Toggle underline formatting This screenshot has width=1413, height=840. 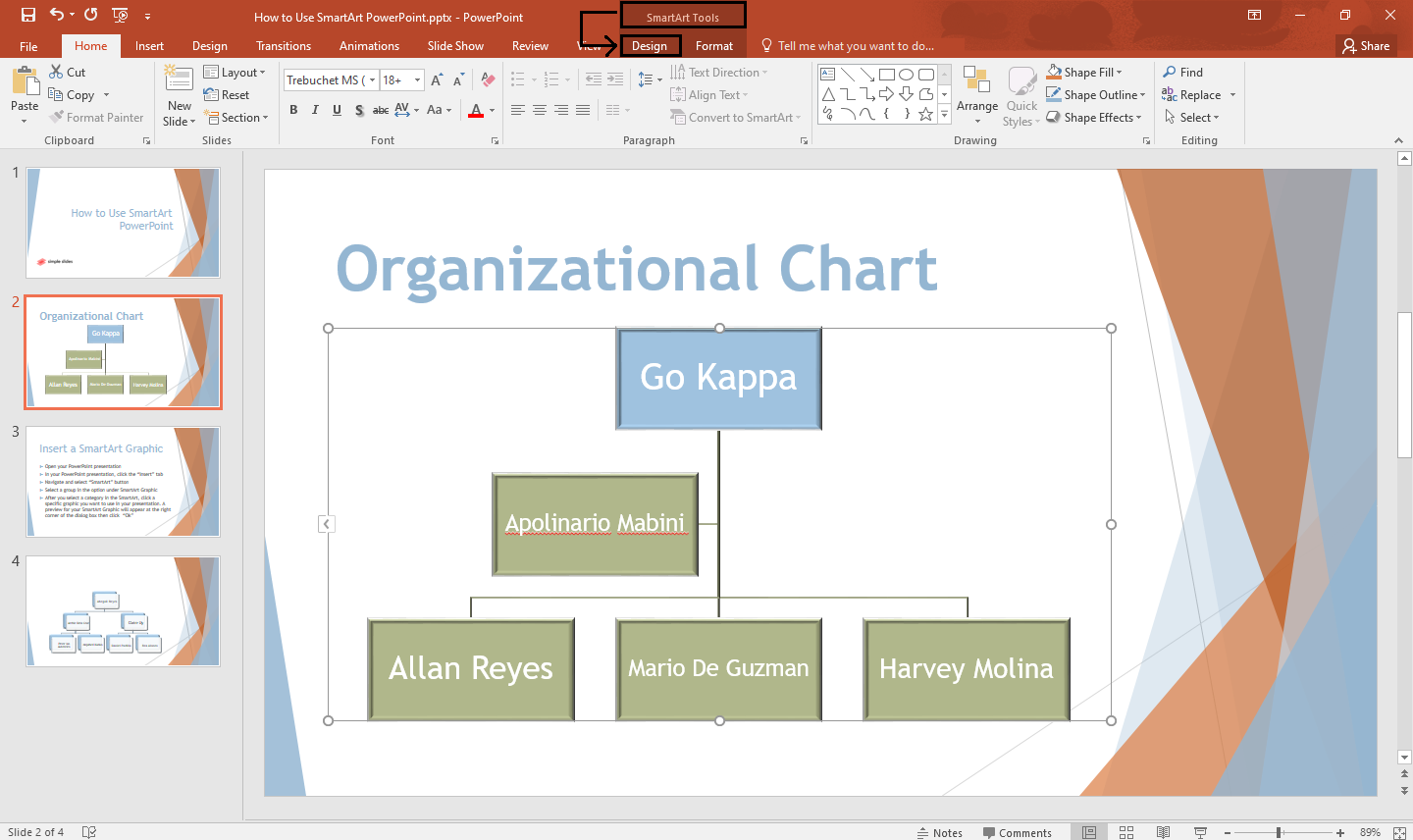point(337,110)
